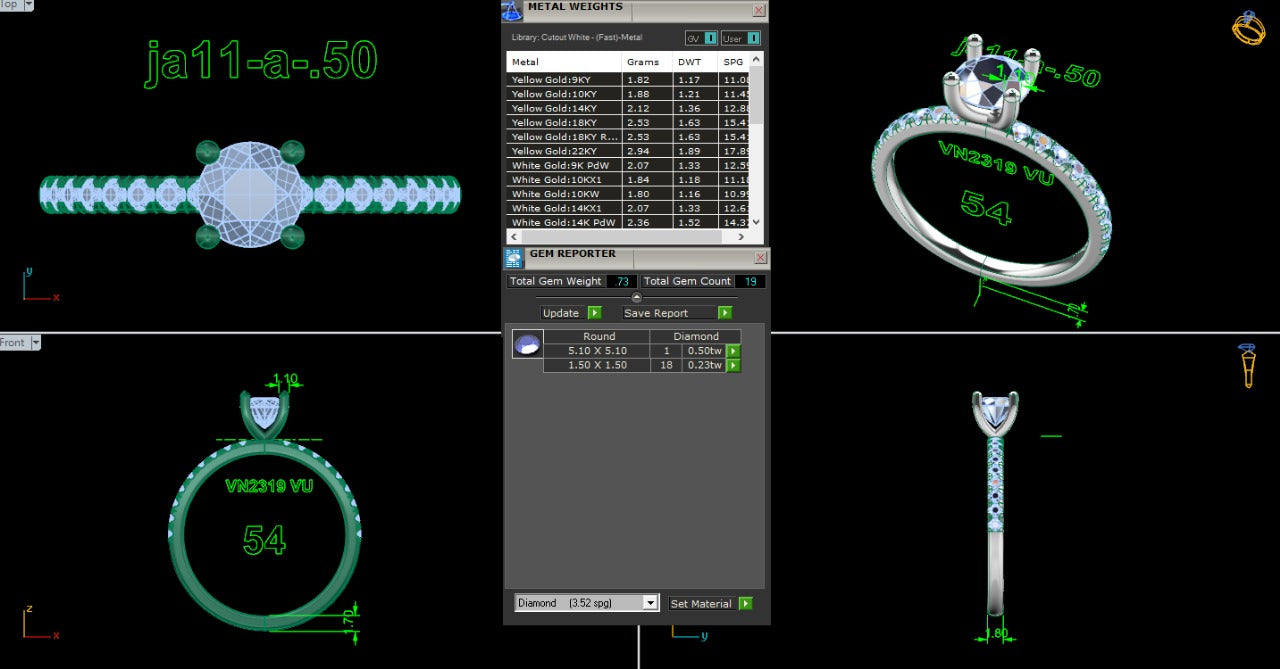The height and width of the screenshot is (669, 1280).
Task: Select White Gold:14KX1 row
Action: [x=627, y=208]
